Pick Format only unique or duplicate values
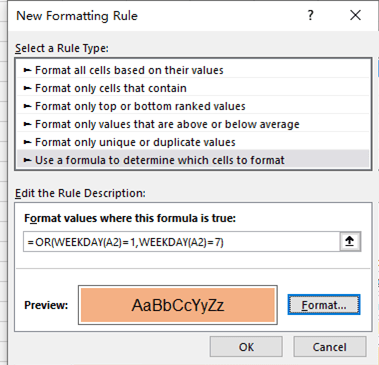 [193, 142]
